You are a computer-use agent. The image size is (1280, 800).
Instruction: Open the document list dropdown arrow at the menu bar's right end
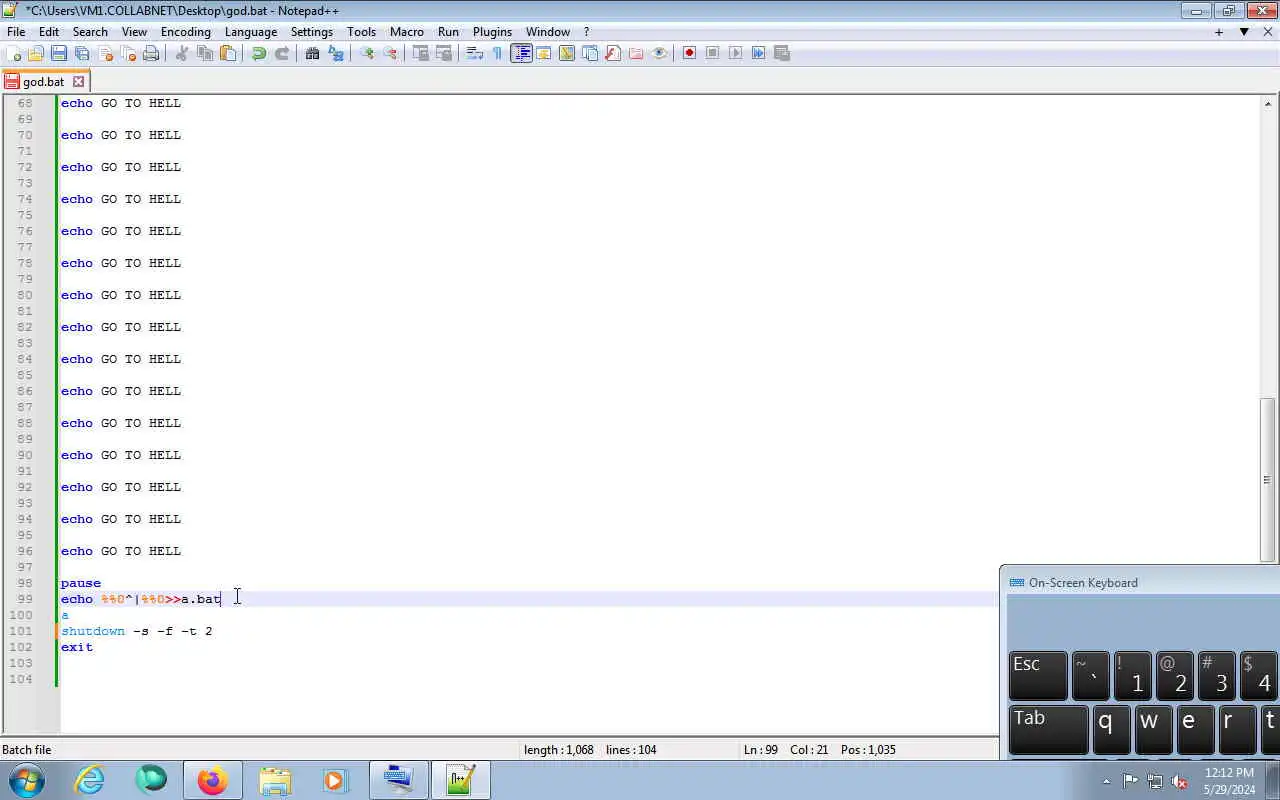coord(1244,32)
